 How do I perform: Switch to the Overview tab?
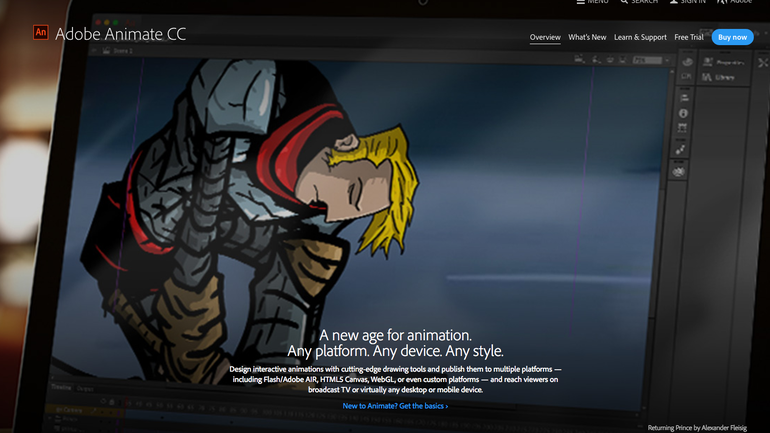coord(545,37)
